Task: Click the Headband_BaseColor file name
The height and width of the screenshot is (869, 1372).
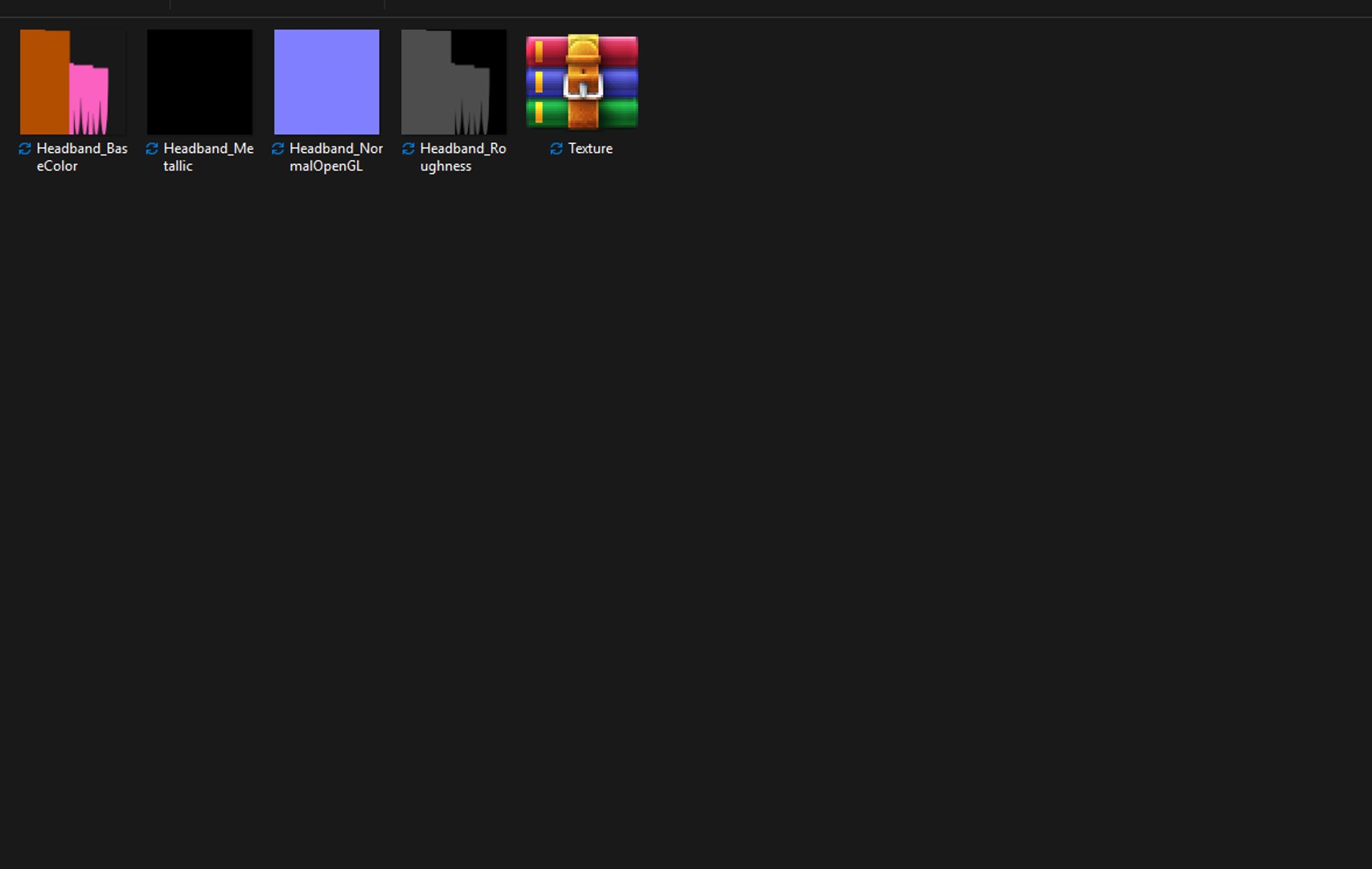Action: point(81,157)
